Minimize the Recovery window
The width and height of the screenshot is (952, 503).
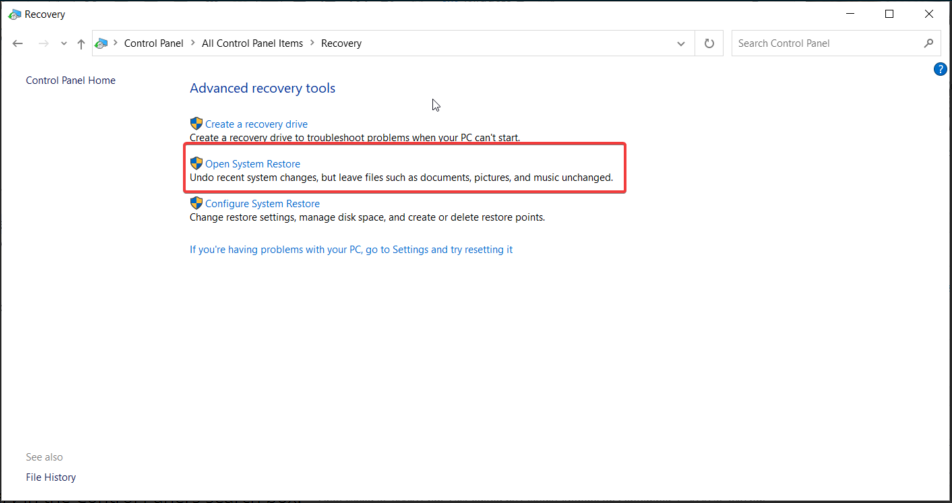[x=849, y=14]
